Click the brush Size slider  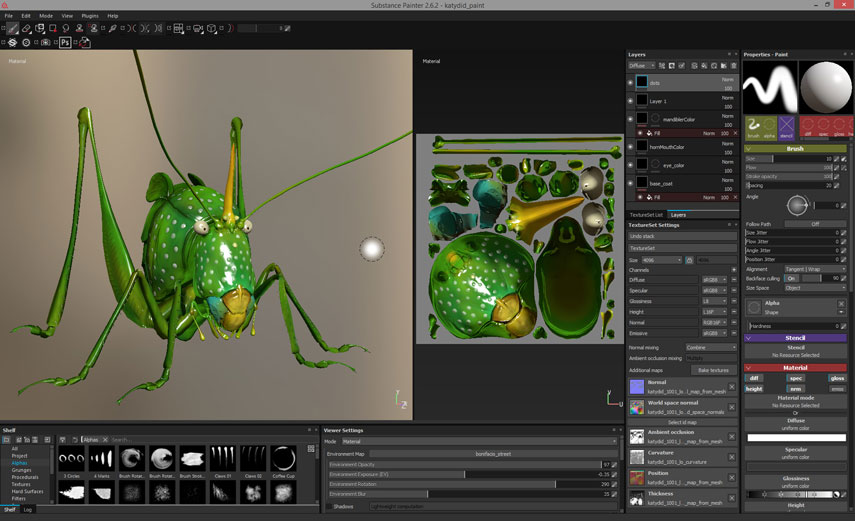788,159
